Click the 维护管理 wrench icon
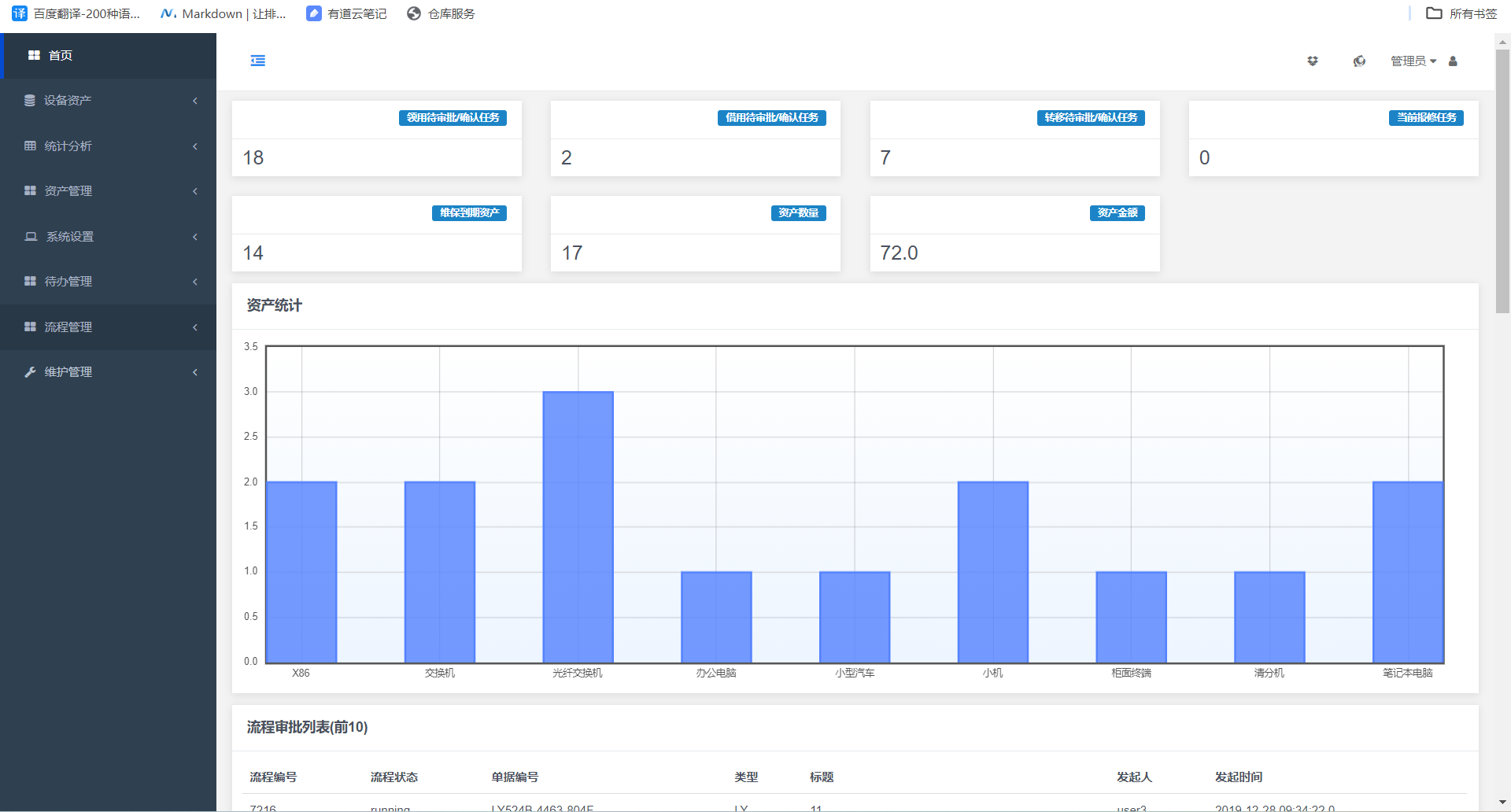 [x=30, y=371]
